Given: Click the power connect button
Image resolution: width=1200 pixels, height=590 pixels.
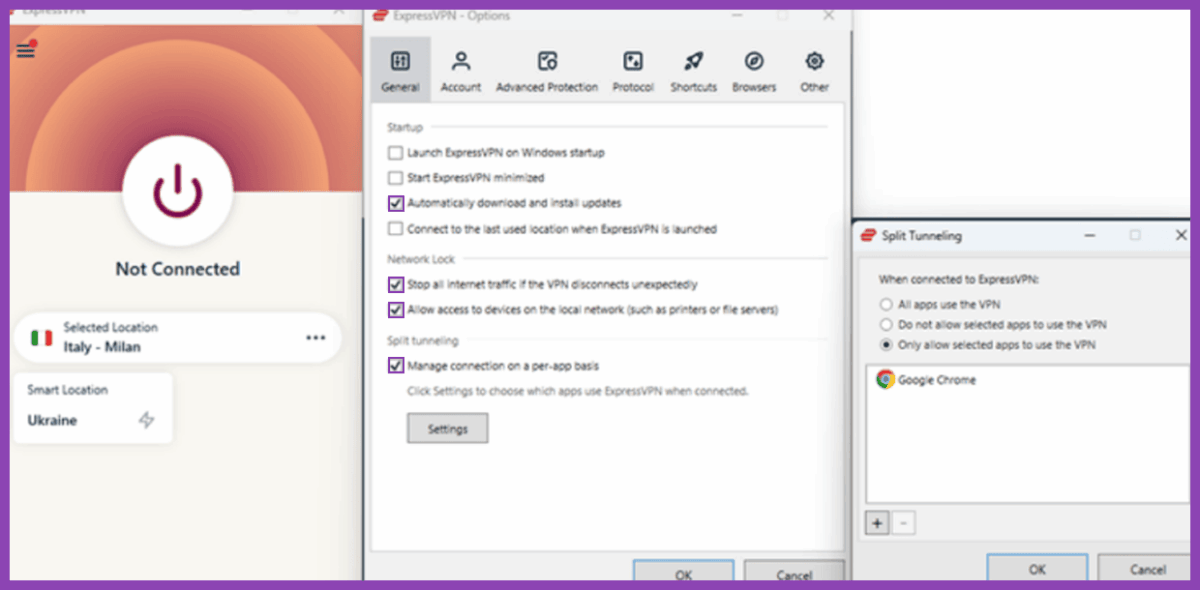Looking at the screenshot, I should coord(177,190).
